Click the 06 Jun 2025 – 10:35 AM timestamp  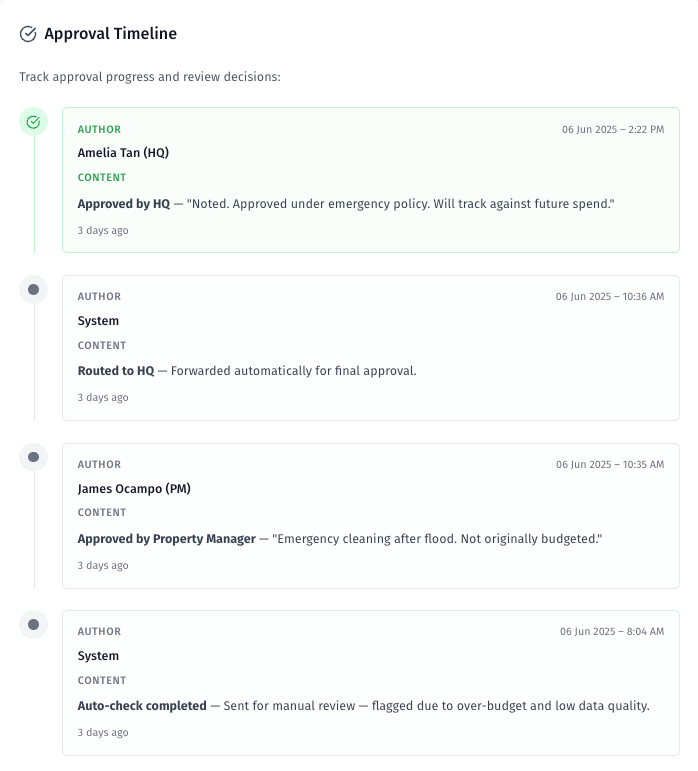pos(609,465)
